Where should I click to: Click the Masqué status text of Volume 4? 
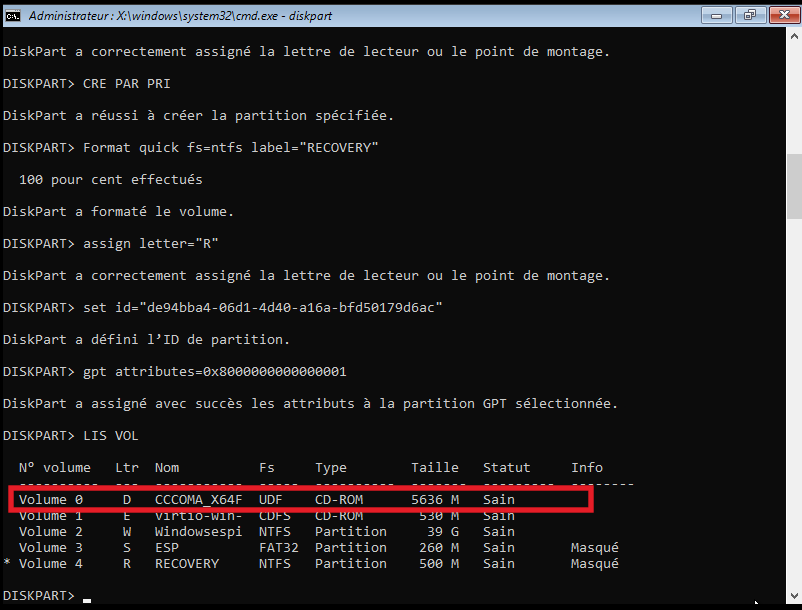point(594,563)
